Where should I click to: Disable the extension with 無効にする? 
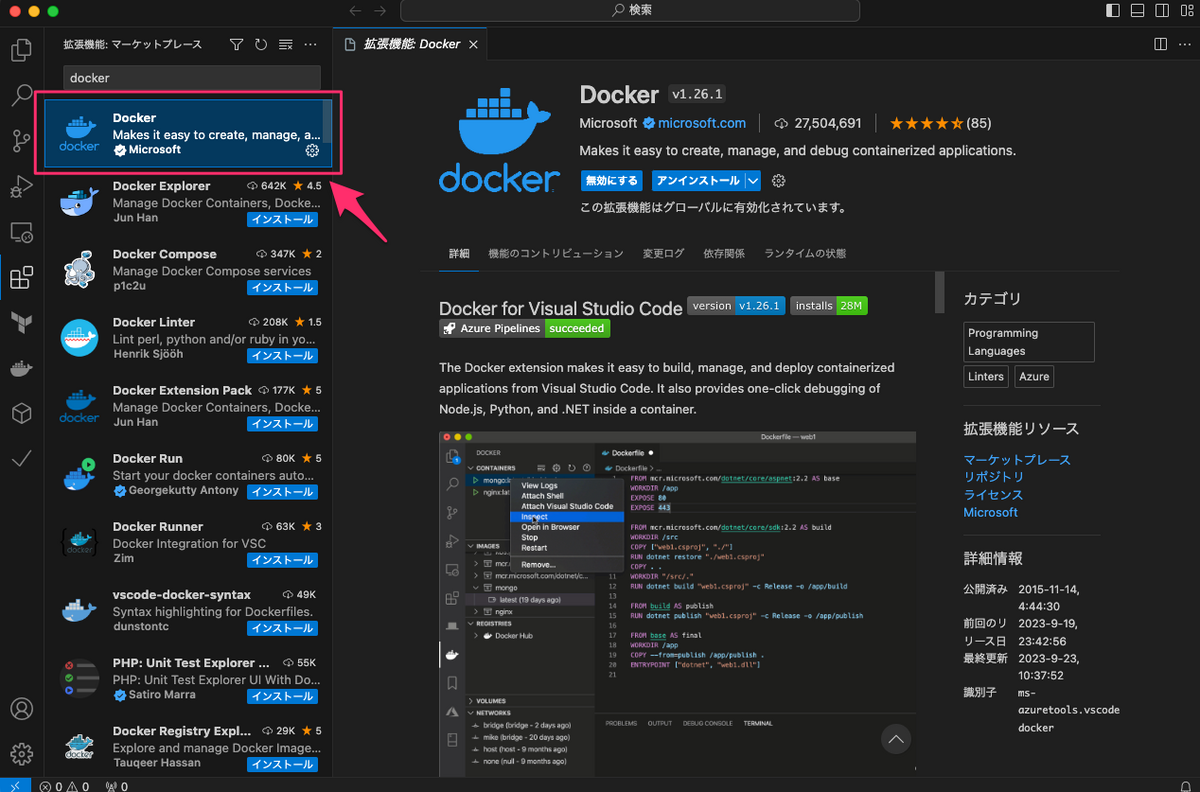click(612, 181)
